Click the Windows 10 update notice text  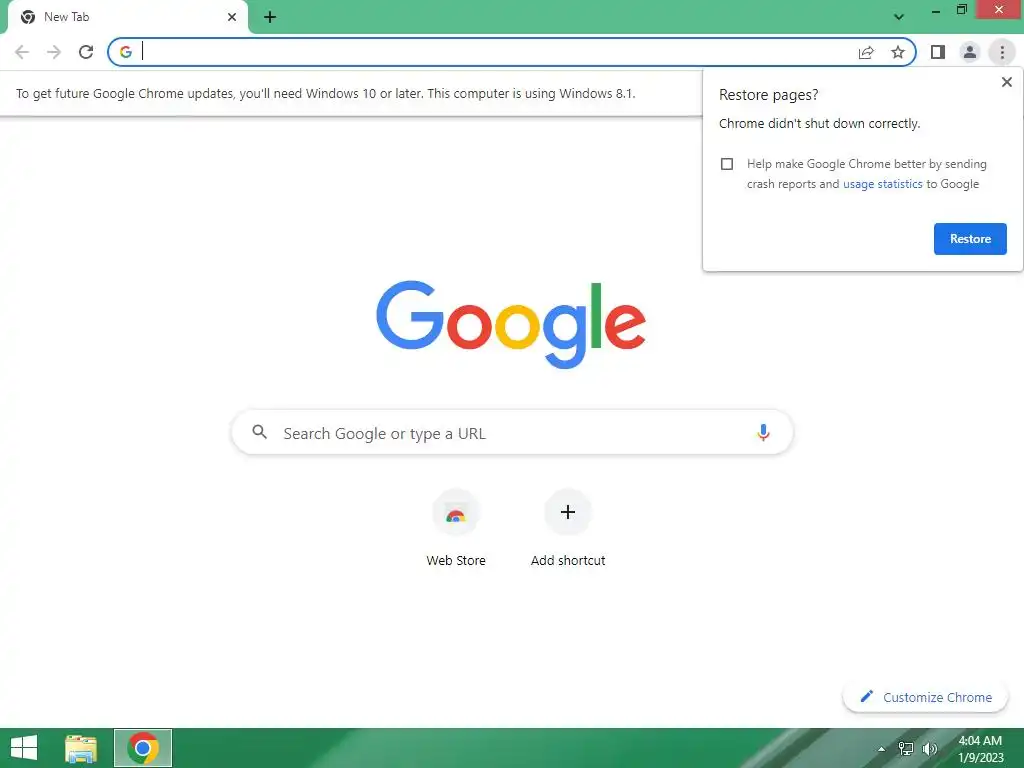325,93
